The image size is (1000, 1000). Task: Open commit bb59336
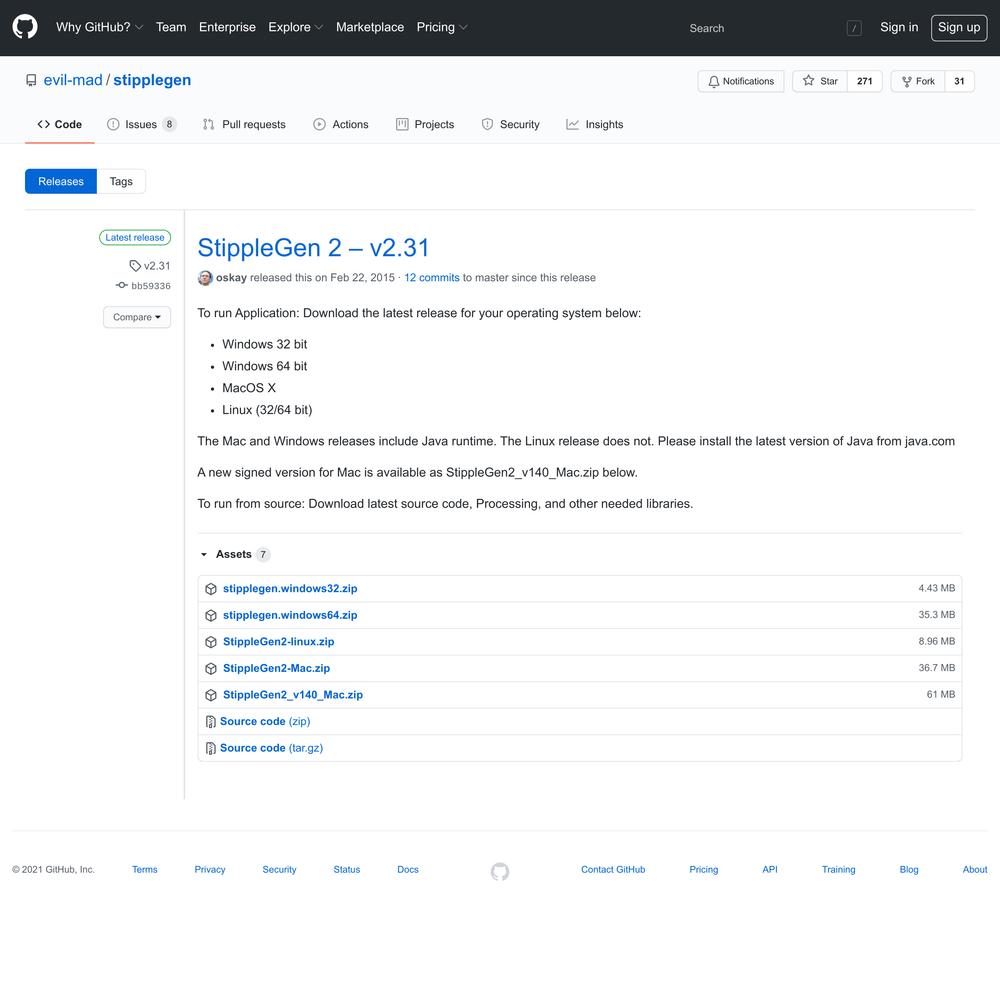143,286
